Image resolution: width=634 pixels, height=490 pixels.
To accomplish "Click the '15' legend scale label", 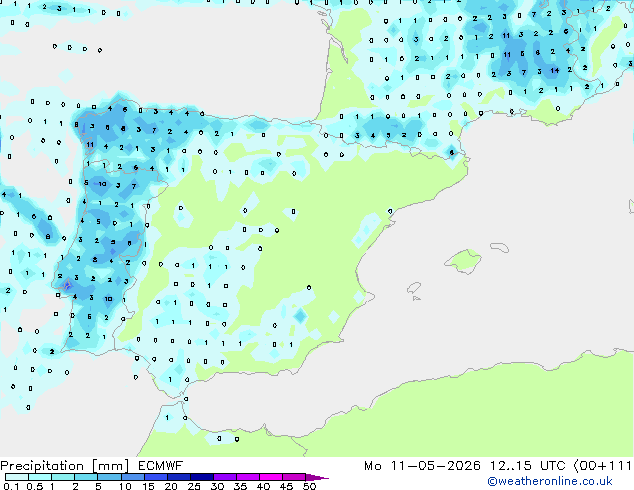I will pyautogui.click(x=148, y=486).
